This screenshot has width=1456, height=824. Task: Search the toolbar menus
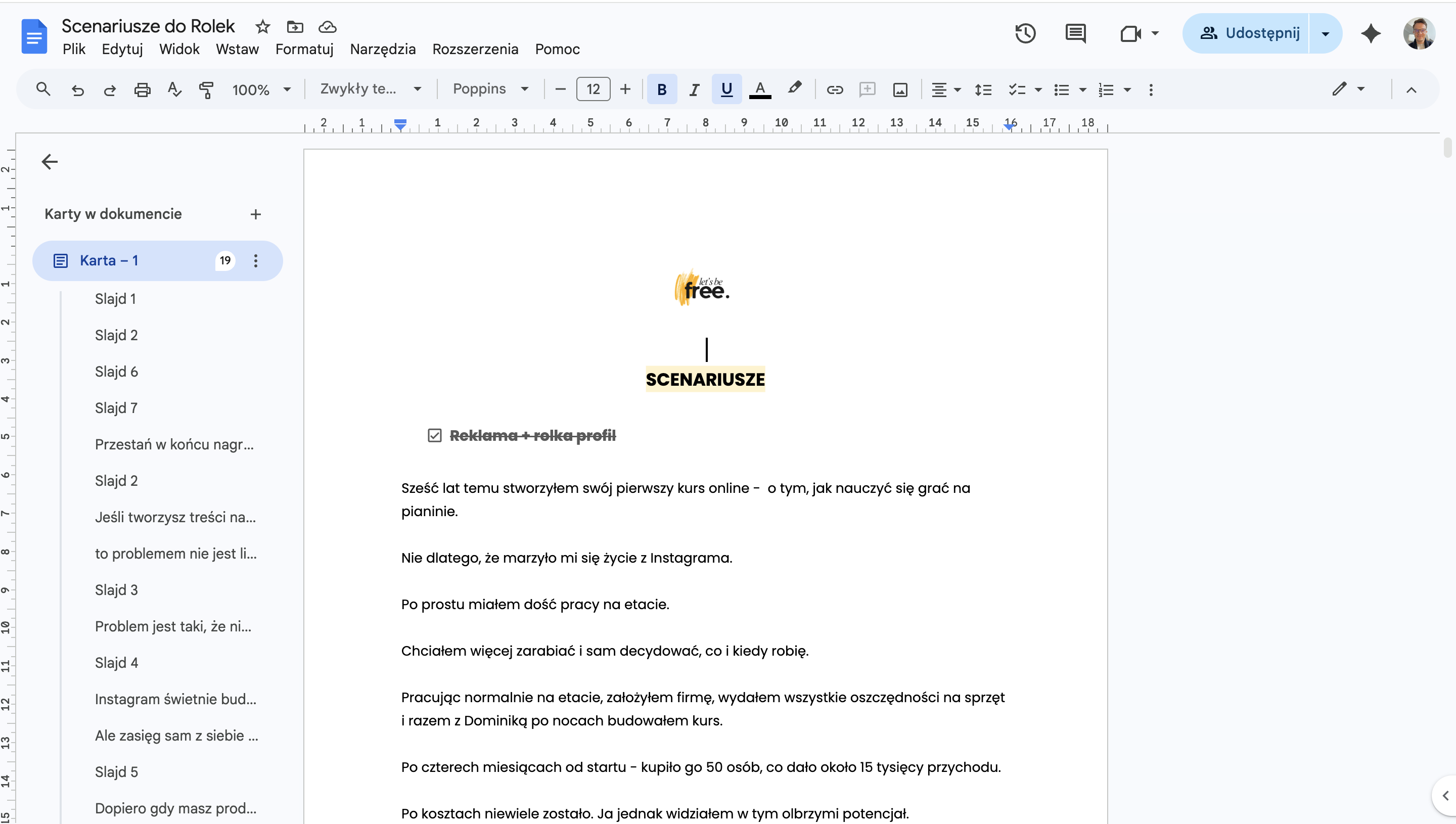pyautogui.click(x=43, y=89)
